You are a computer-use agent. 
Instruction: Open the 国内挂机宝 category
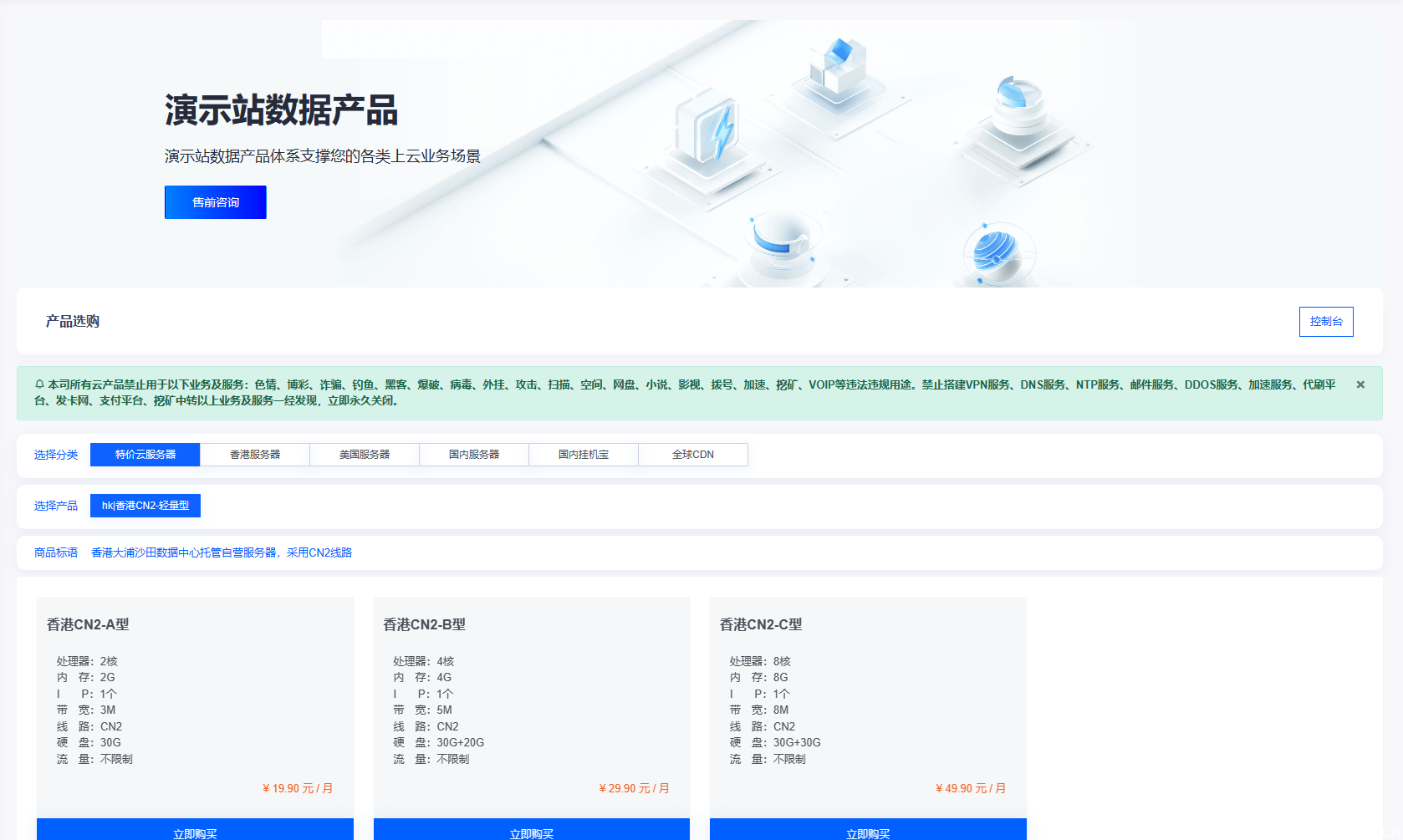tap(584, 455)
